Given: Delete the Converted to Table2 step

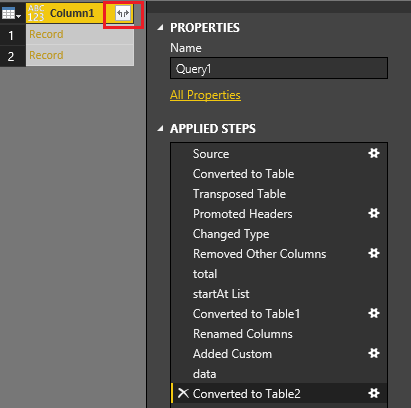Looking at the screenshot, I should 183,393.
